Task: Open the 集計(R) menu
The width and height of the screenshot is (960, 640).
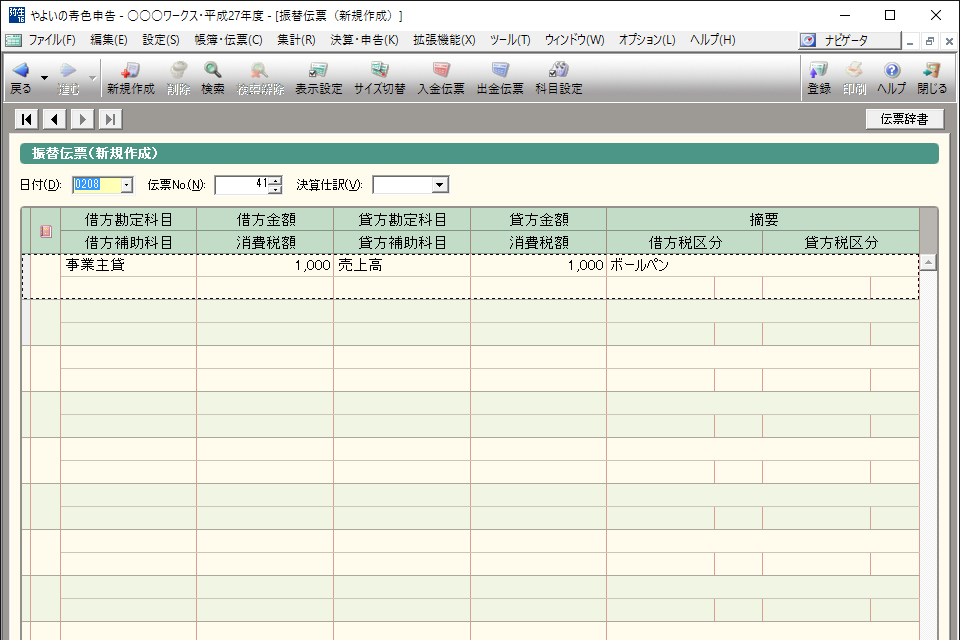Action: click(x=296, y=40)
